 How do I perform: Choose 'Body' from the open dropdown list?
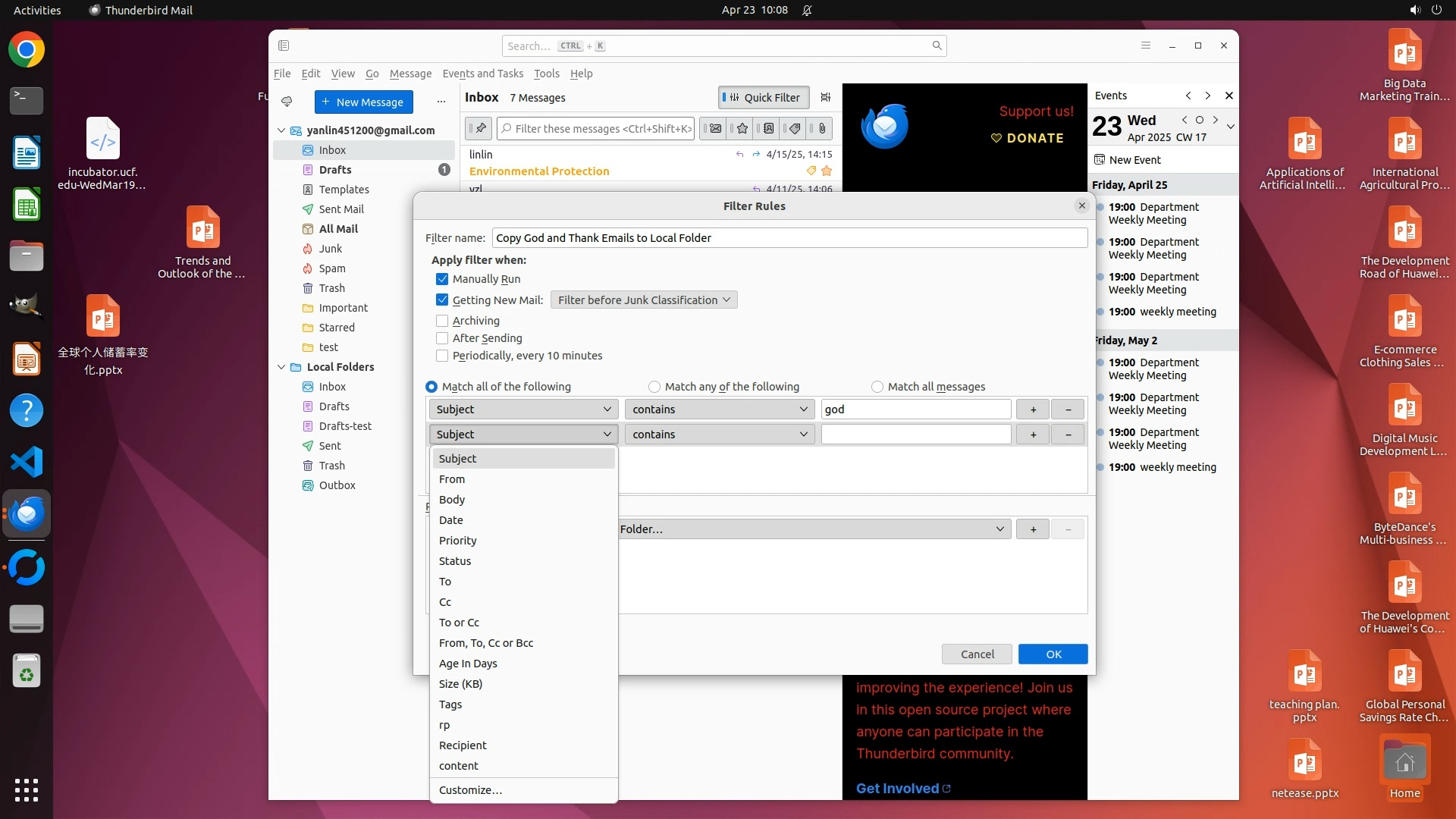coord(452,500)
